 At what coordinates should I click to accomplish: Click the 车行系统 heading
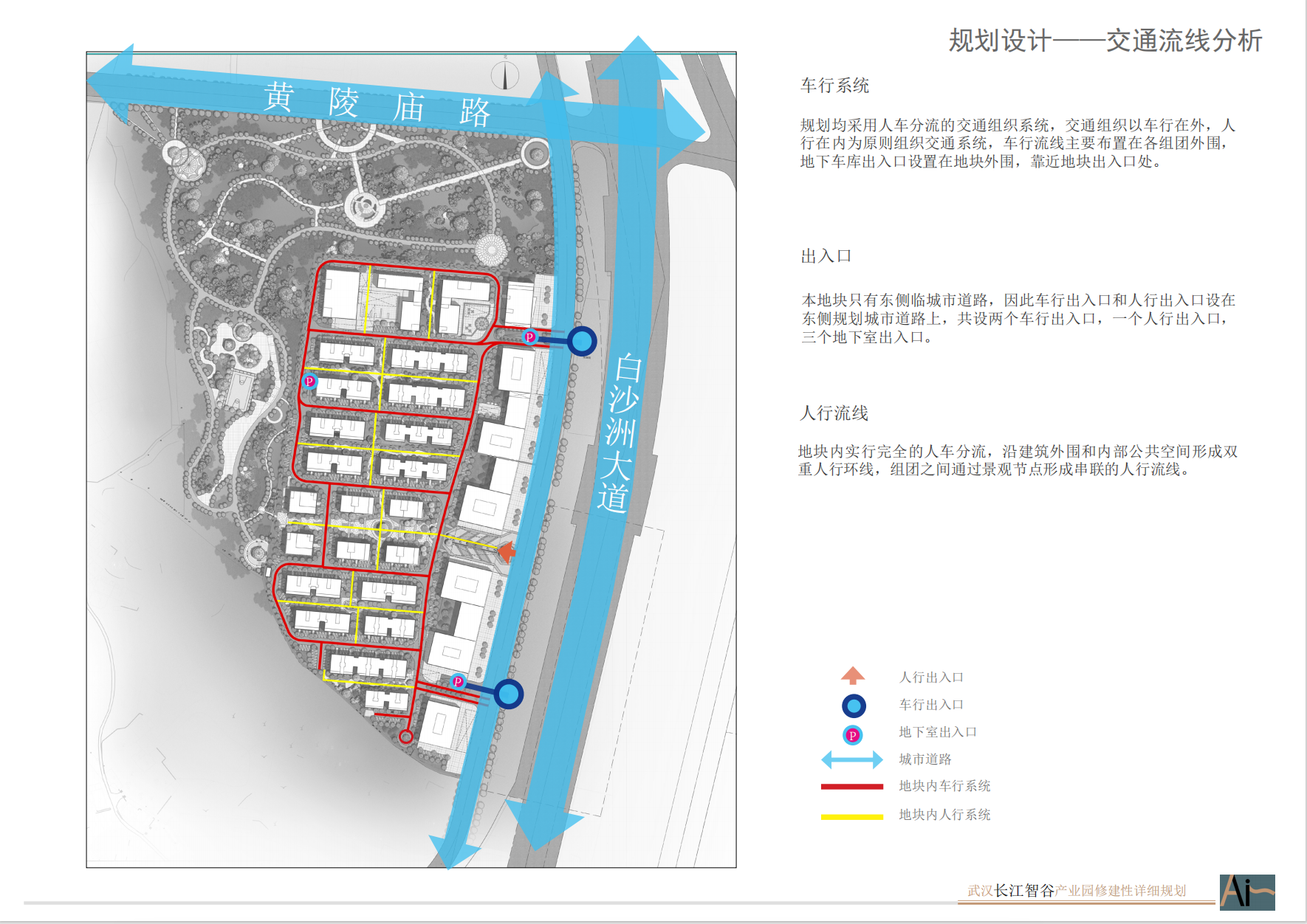pyautogui.click(x=834, y=86)
